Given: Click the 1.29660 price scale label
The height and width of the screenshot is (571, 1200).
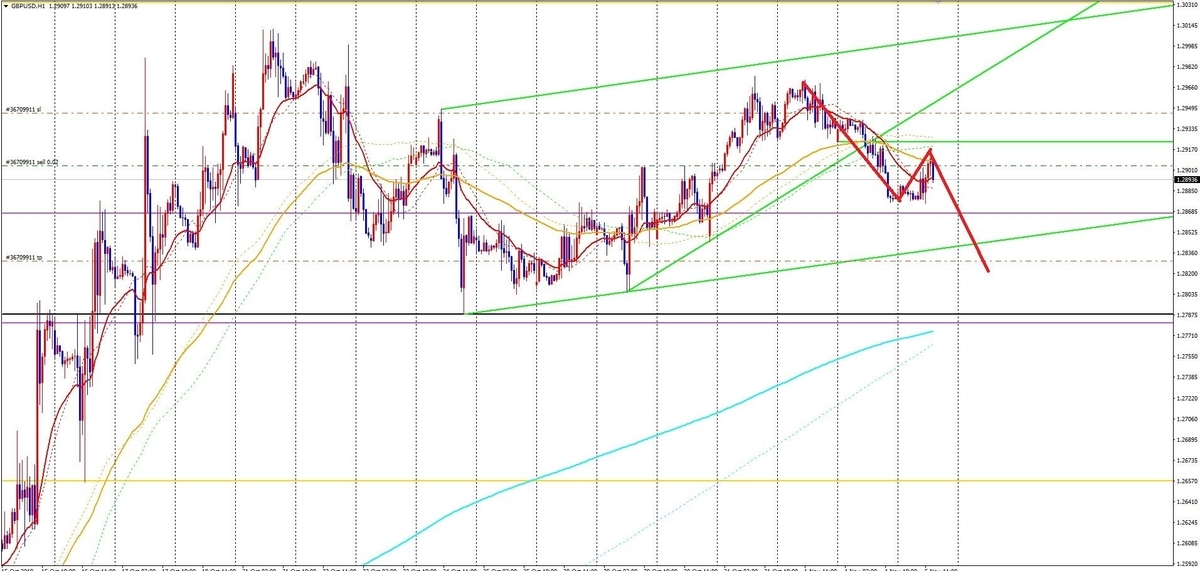Looking at the screenshot, I should 1186,87.
